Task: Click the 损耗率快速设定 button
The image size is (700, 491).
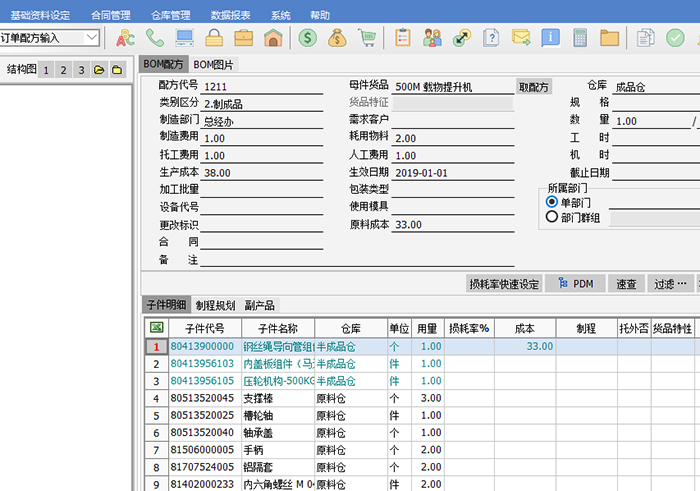Action: (x=504, y=284)
